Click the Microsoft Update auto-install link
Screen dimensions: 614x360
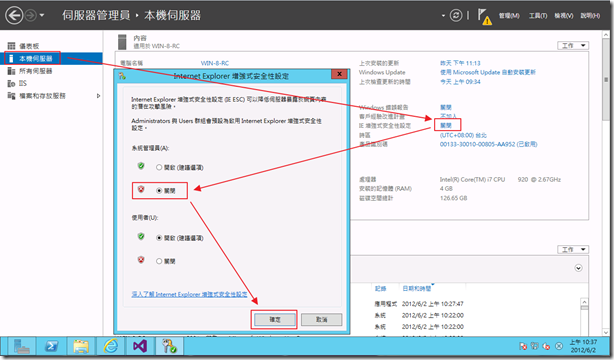tap(488, 72)
